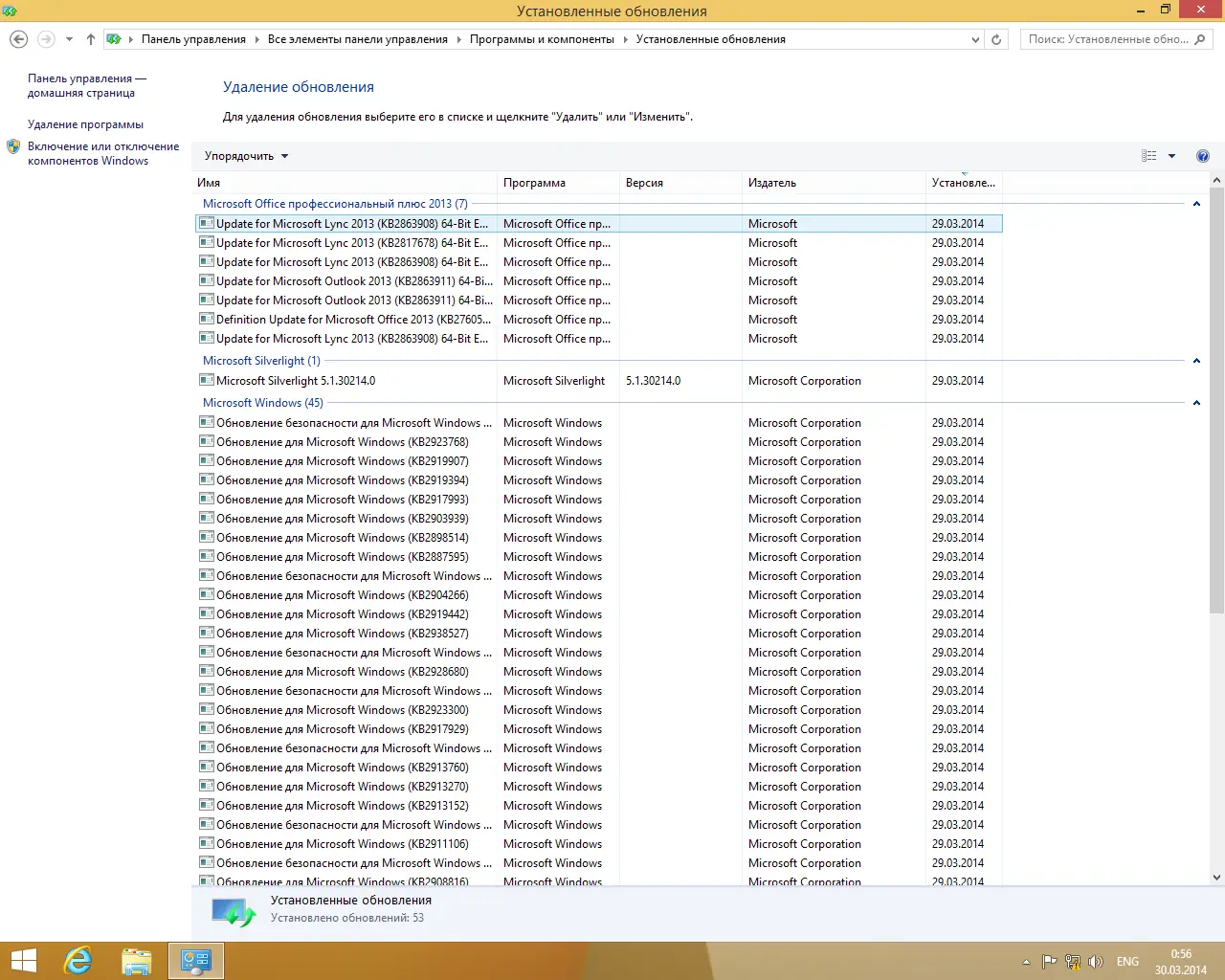Screen dimensions: 1225x980
Task: Open the Action Center flag in the tray
Action: [1049, 962]
